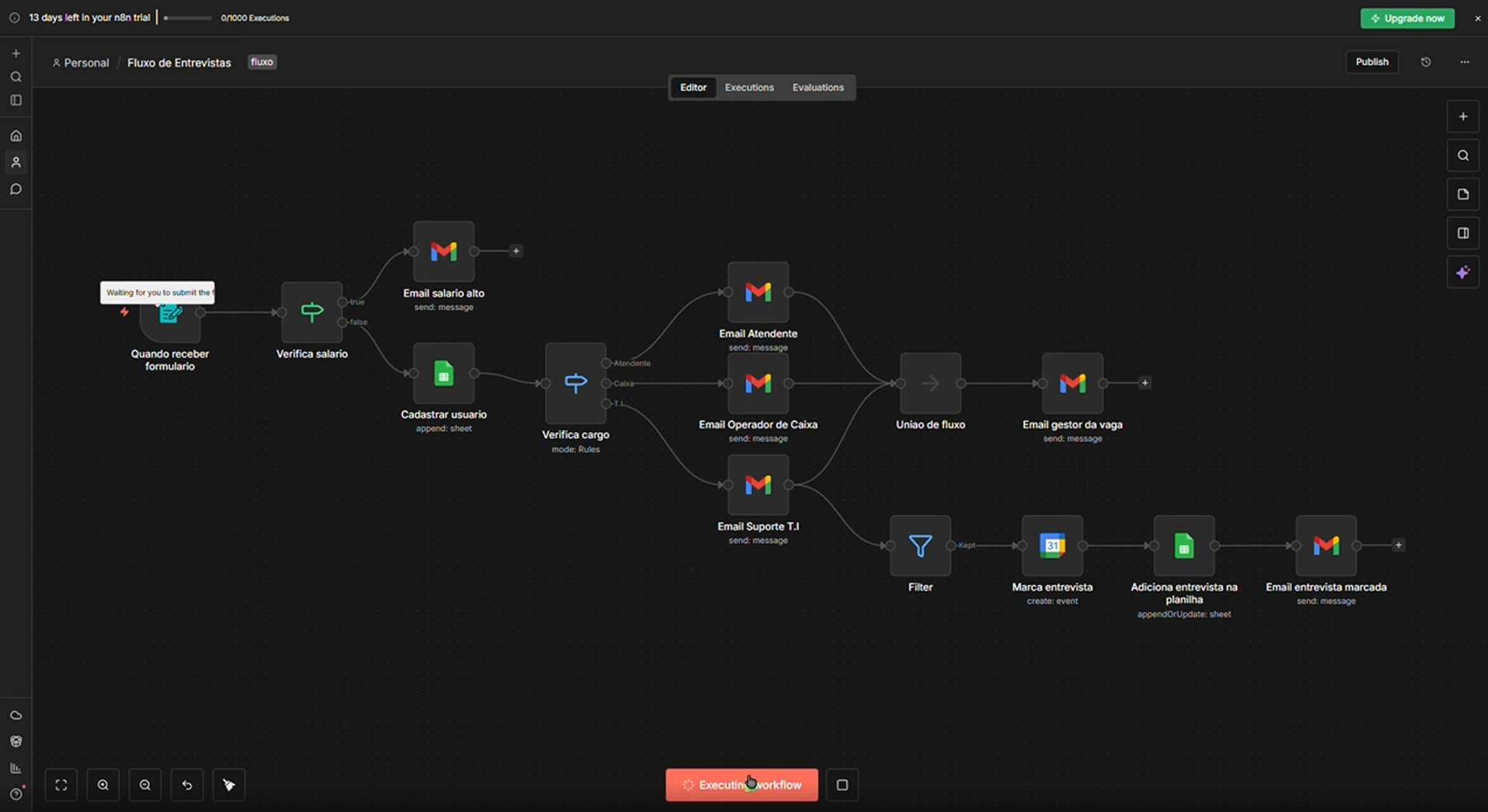Screen dimensions: 1488x812
Task: Open the help question mark icon
Action: click(16, 794)
